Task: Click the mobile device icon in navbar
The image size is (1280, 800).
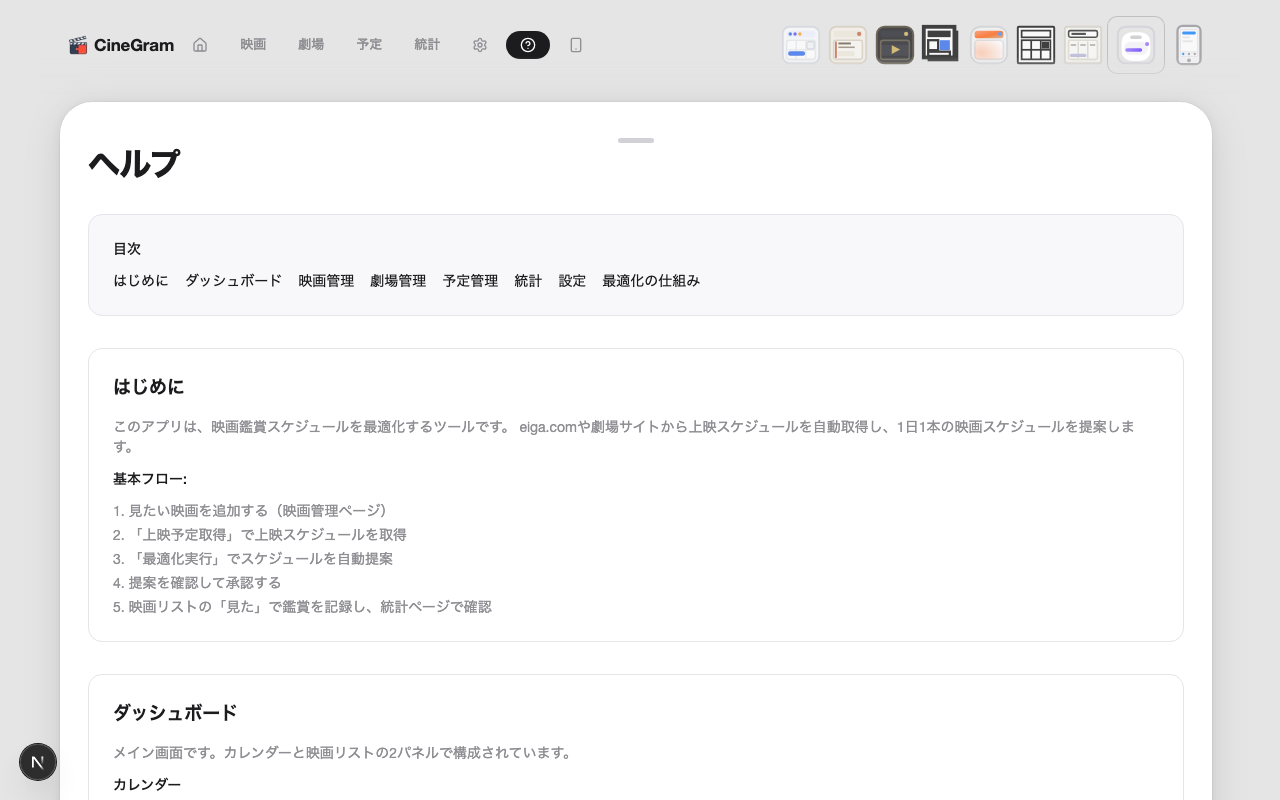Action: (576, 45)
